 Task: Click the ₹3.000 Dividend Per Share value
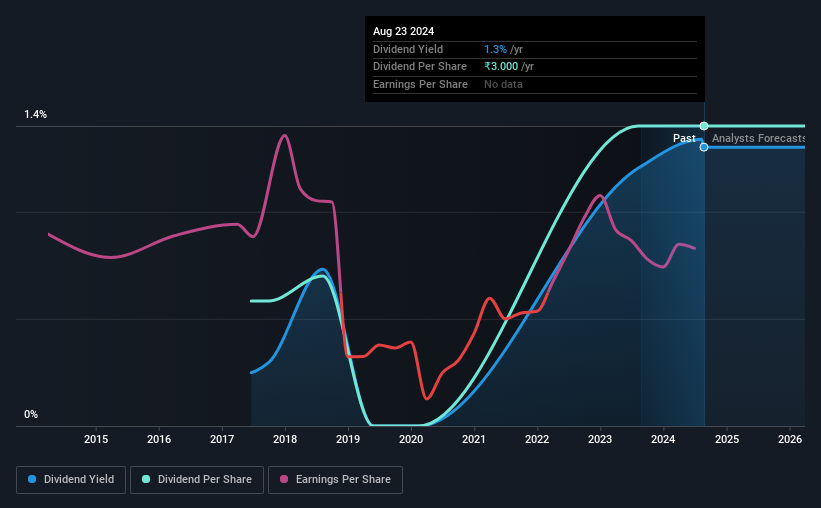tap(501, 67)
